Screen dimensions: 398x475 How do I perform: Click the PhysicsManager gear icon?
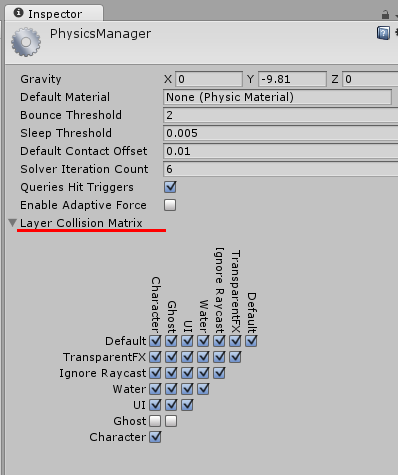pos(26,42)
